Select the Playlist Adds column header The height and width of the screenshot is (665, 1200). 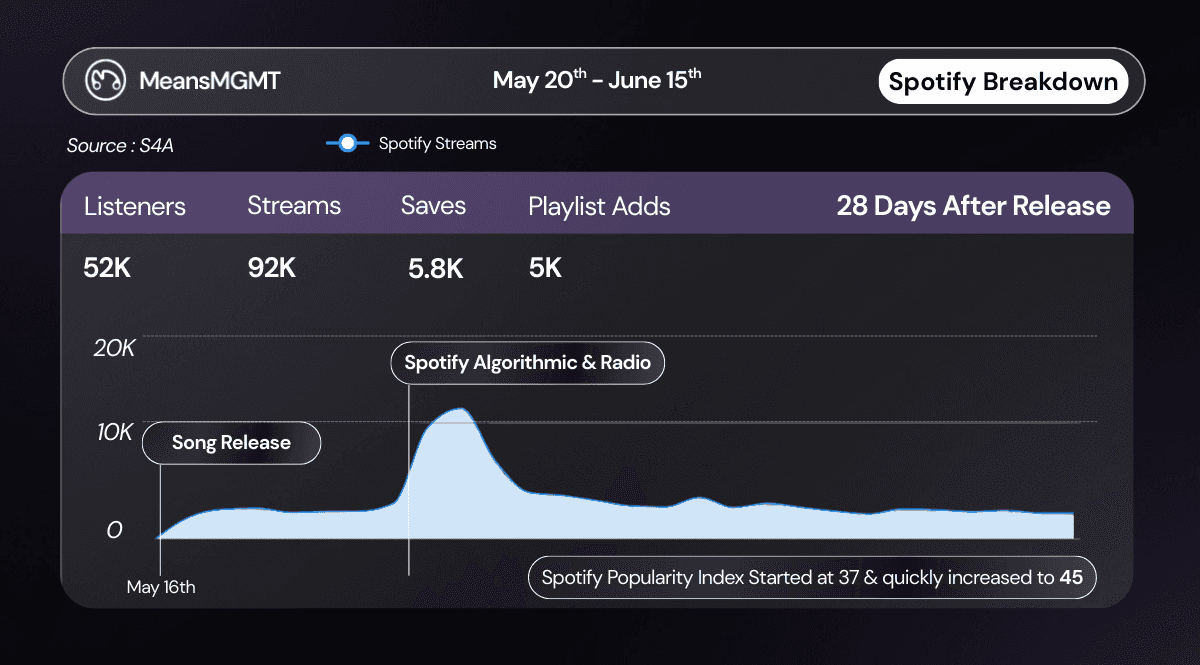coord(599,207)
